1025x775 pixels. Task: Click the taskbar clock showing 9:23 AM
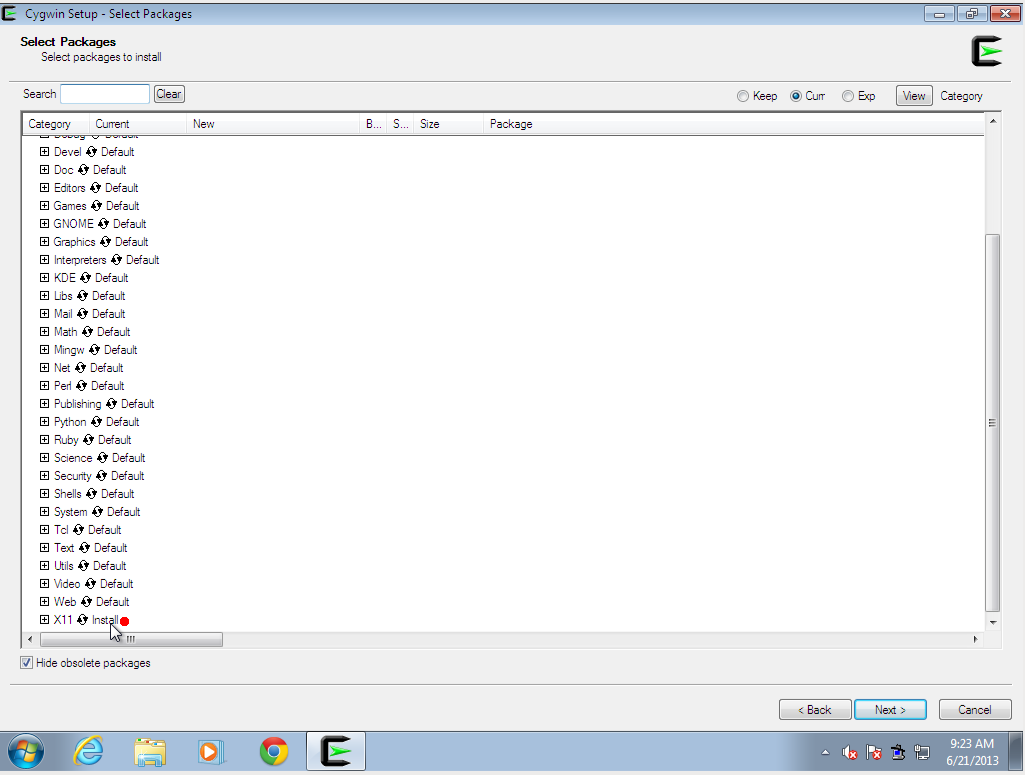click(972, 751)
